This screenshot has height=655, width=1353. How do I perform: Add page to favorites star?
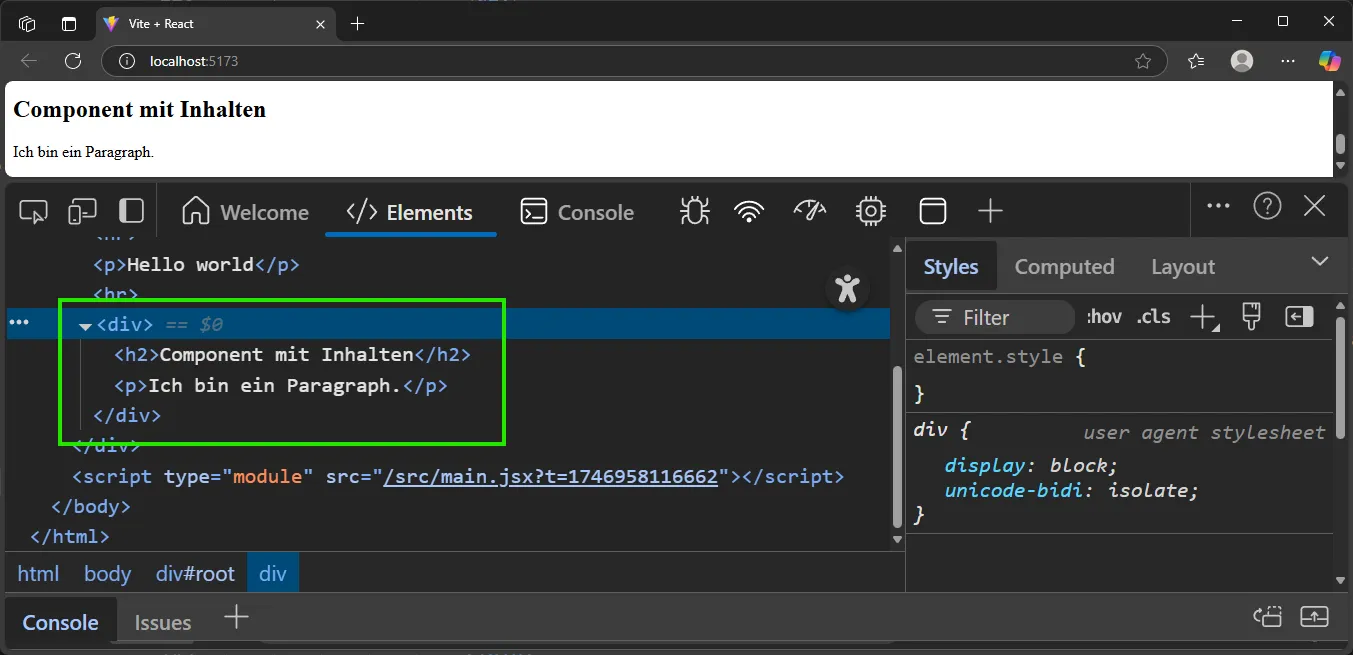coord(1143,61)
